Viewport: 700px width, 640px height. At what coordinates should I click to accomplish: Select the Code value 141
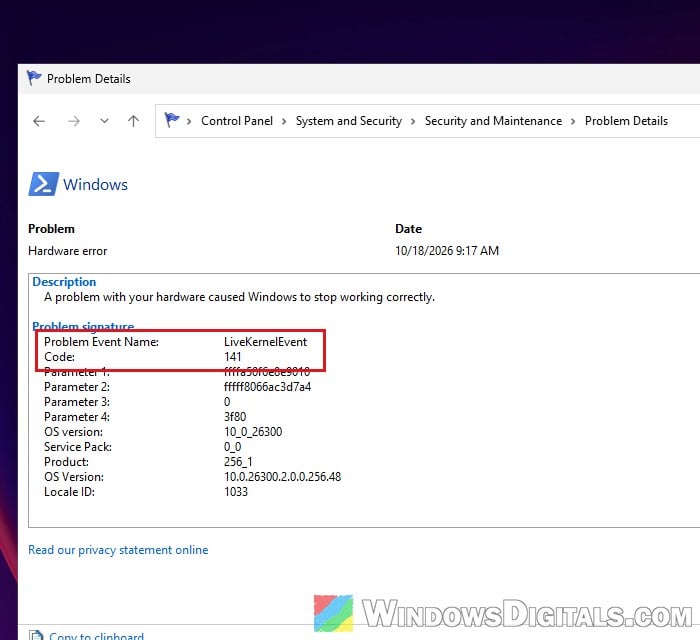(x=233, y=357)
